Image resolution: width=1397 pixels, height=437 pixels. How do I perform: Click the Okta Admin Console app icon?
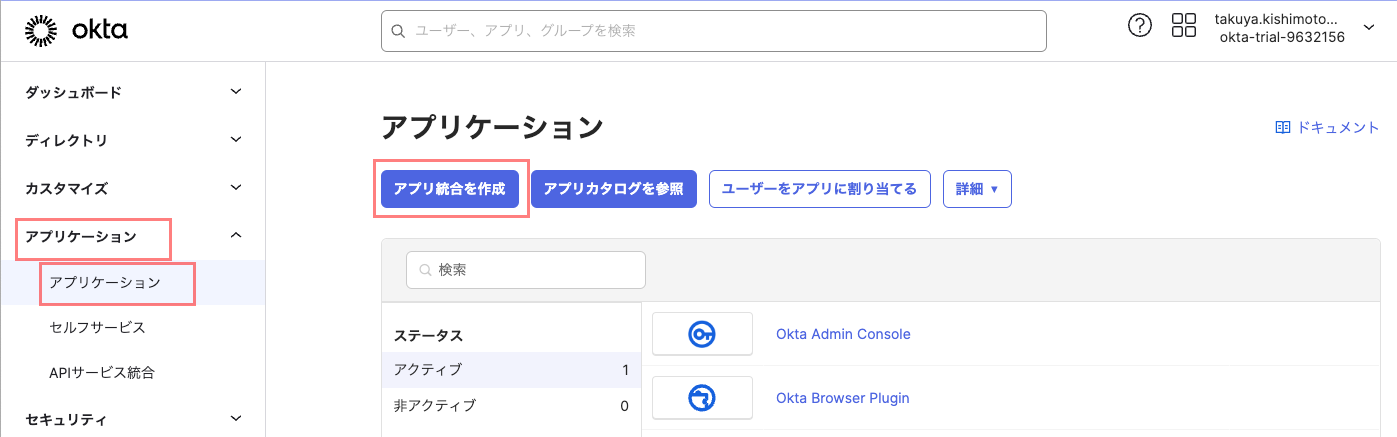[702, 334]
